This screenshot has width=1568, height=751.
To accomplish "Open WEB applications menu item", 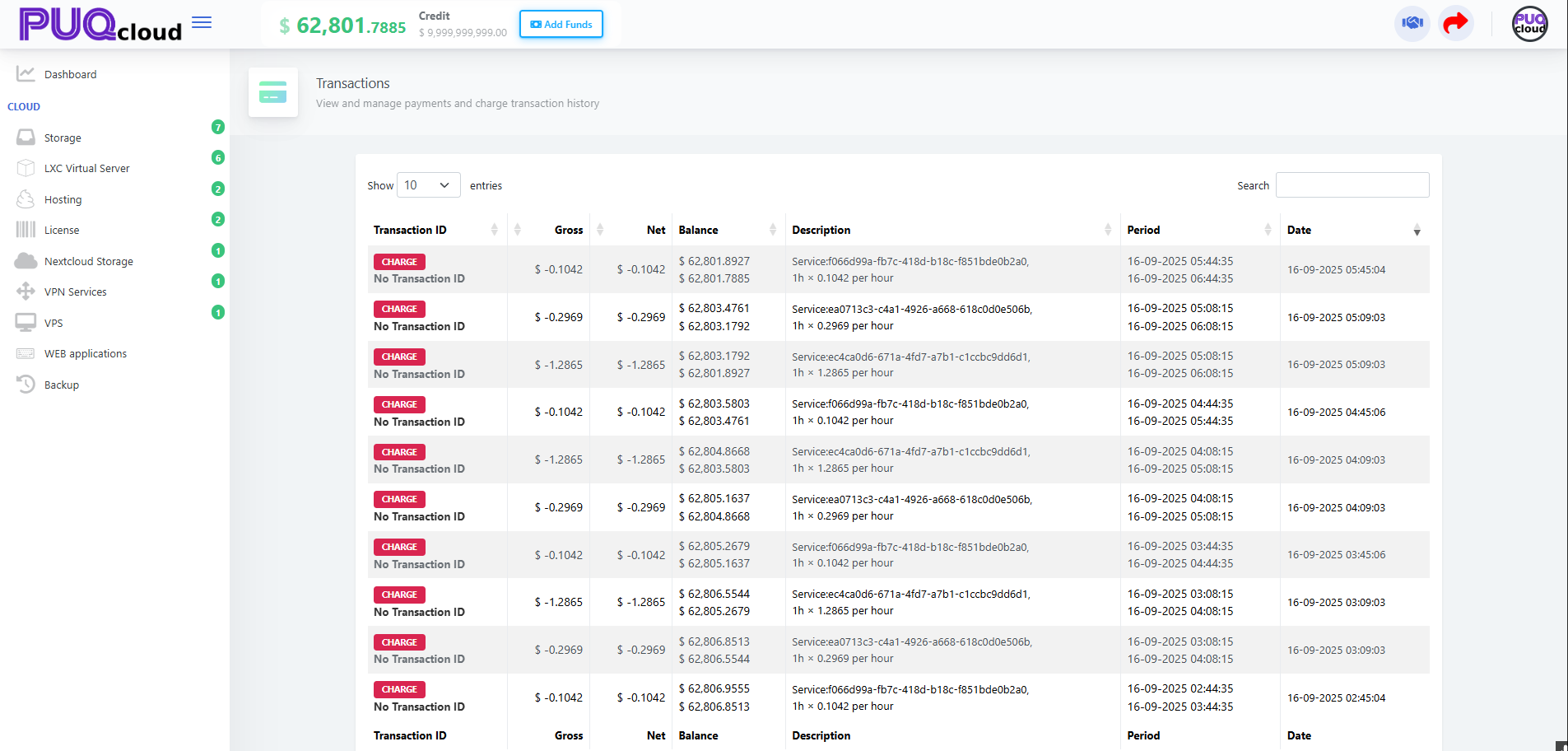I will pos(86,353).
